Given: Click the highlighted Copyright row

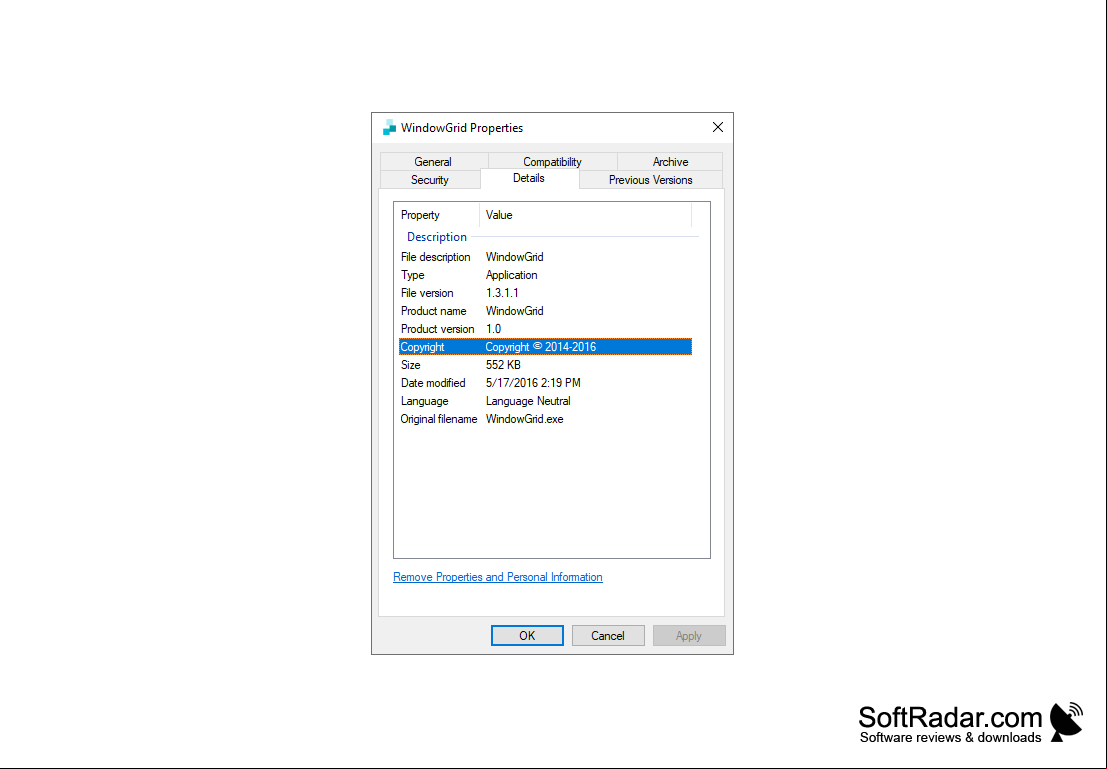Looking at the screenshot, I should [545, 347].
